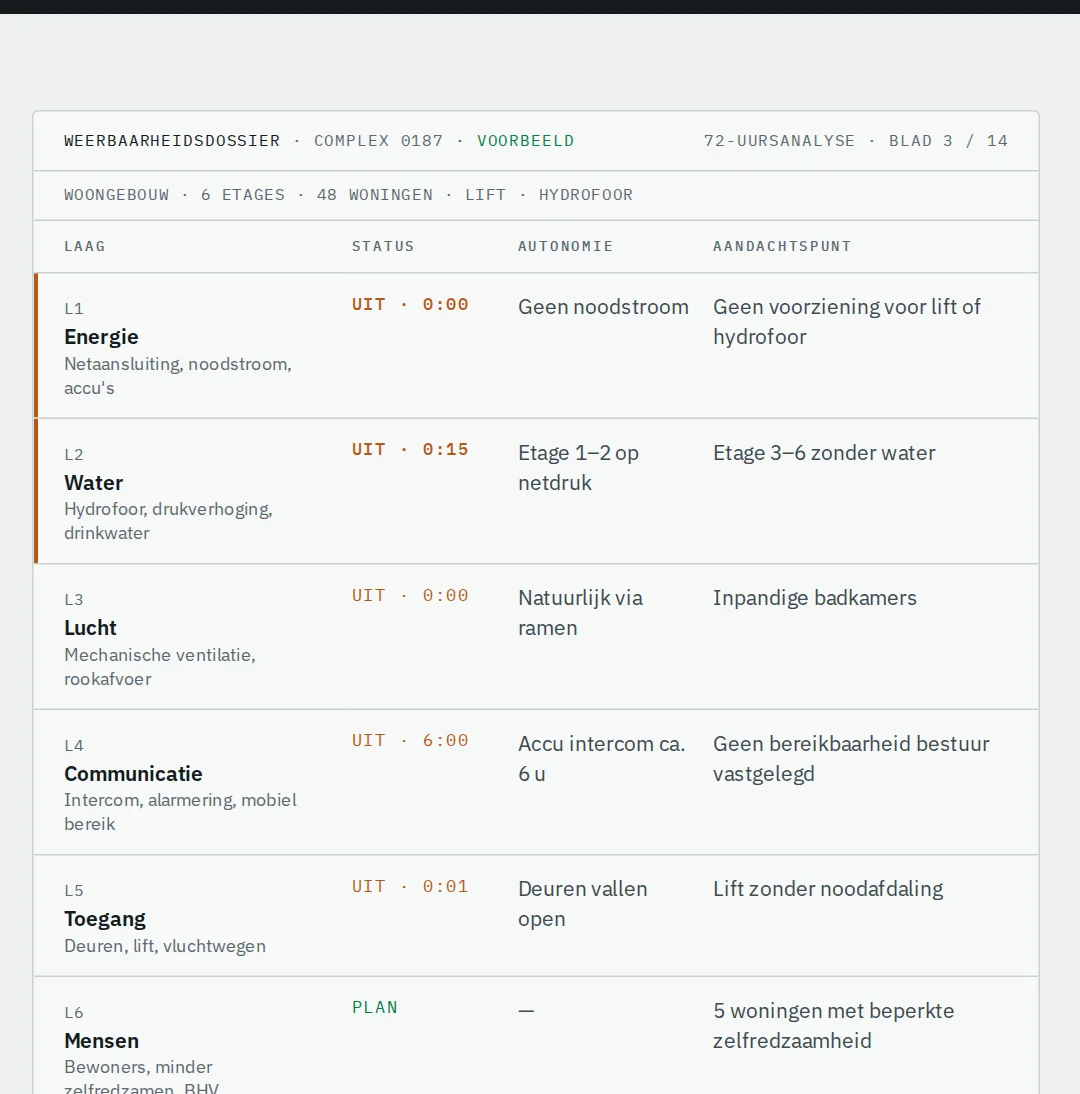Click the 48 WONINGEN text
Image resolution: width=1080 pixels, height=1094 pixels.
pyautogui.click(x=375, y=195)
